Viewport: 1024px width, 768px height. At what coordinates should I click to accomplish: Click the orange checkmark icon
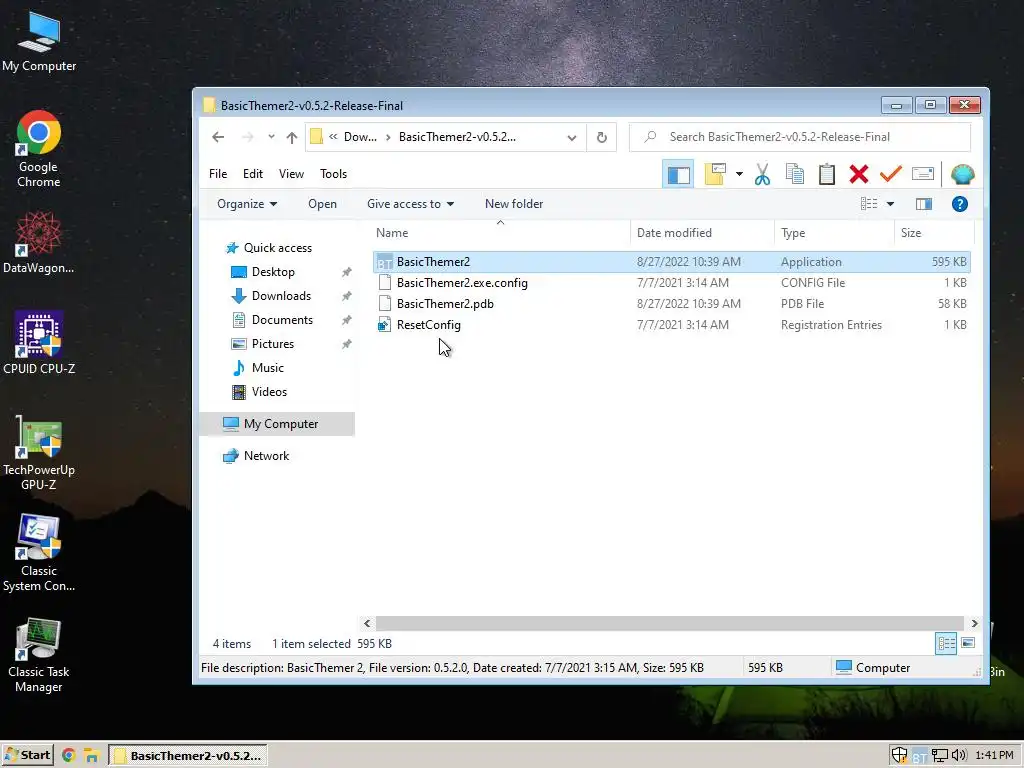point(891,174)
